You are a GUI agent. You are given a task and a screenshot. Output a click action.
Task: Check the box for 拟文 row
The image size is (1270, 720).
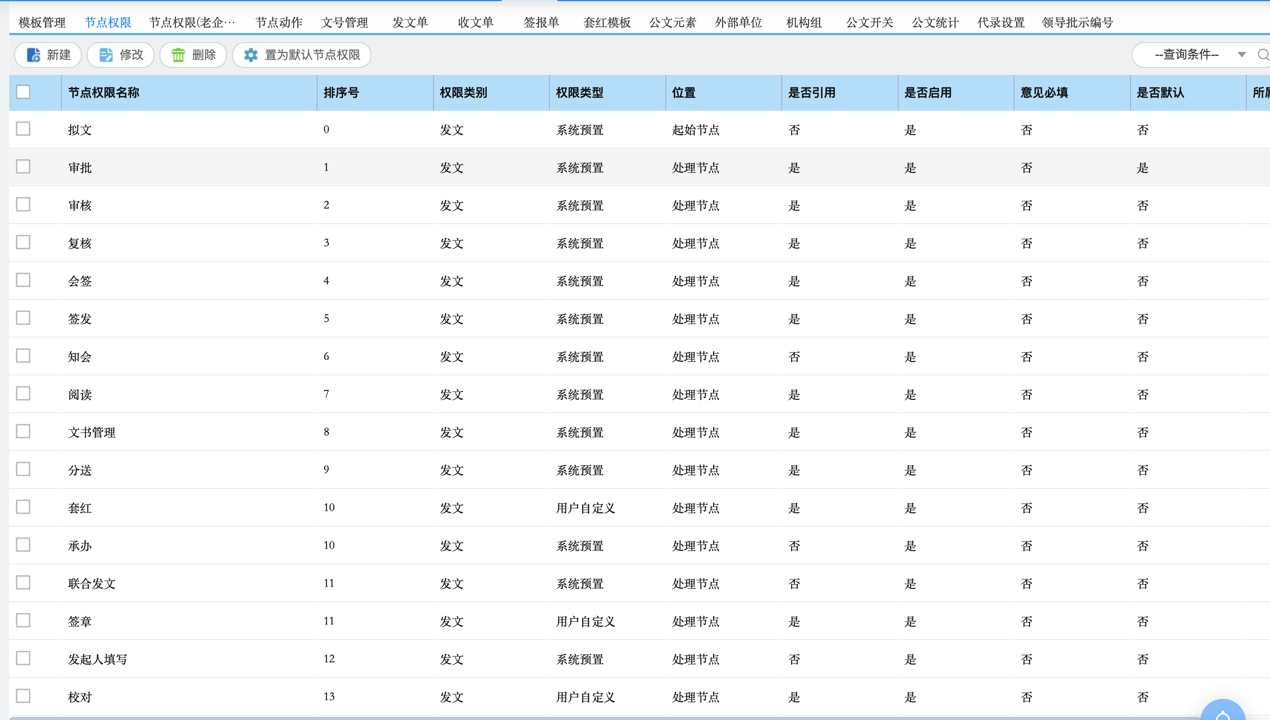pos(23,129)
